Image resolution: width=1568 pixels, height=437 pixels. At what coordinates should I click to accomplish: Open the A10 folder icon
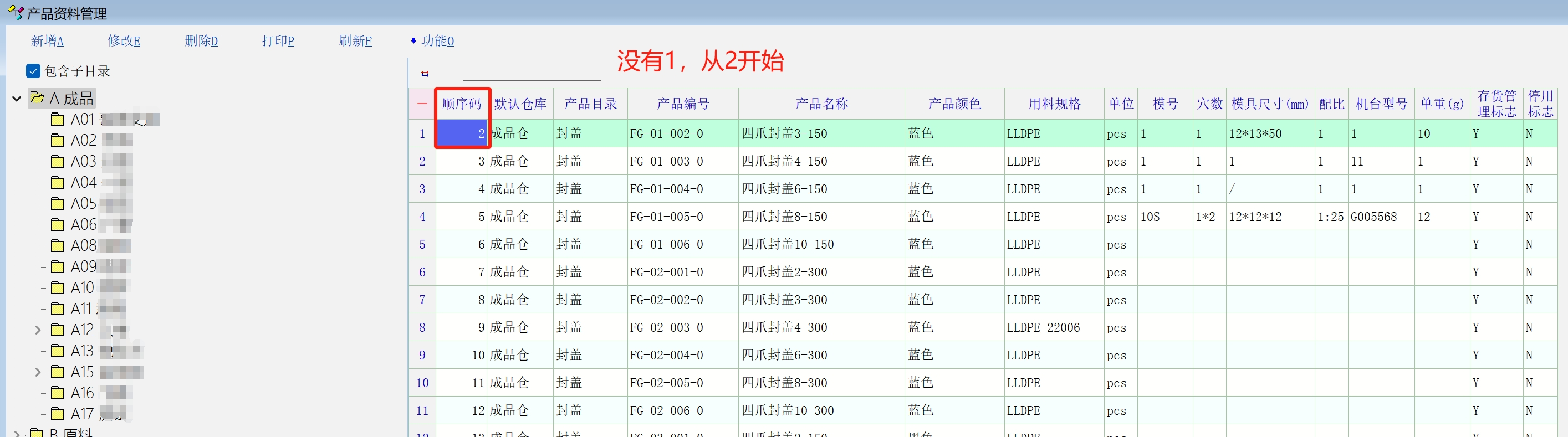(x=58, y=287)
